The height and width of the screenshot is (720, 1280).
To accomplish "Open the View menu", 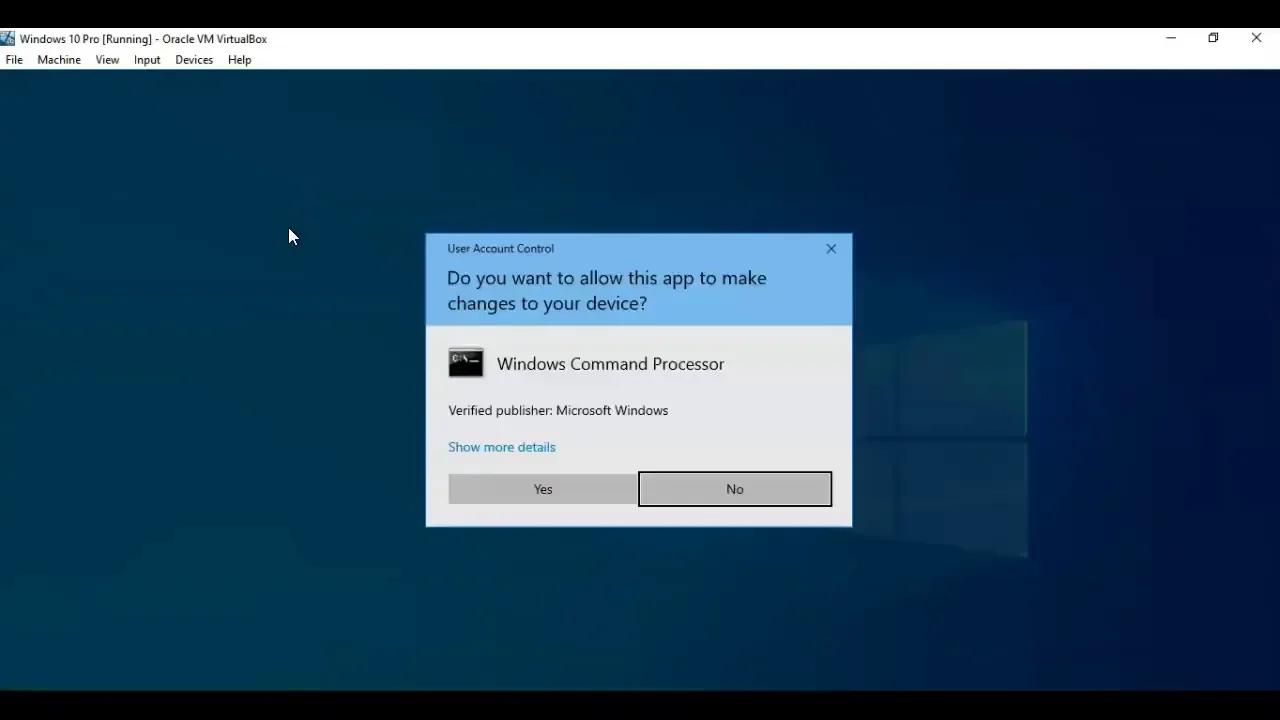I will pyautogui.click(x=107, y=60).
